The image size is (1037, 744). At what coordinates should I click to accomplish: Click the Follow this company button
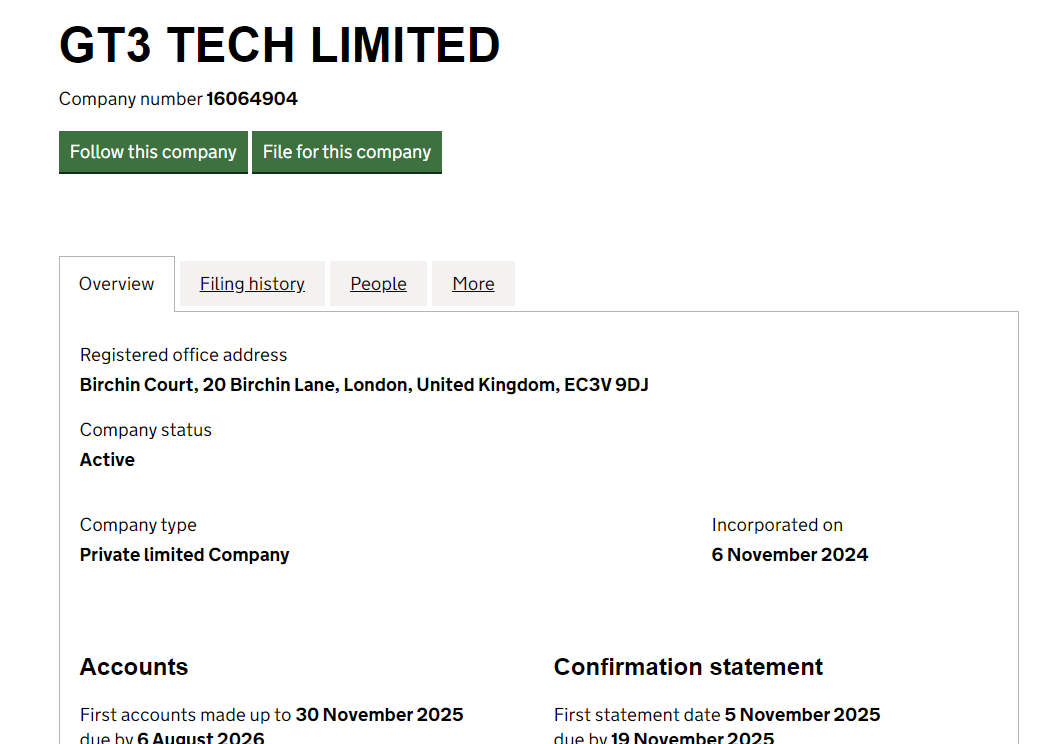point(153,152)
